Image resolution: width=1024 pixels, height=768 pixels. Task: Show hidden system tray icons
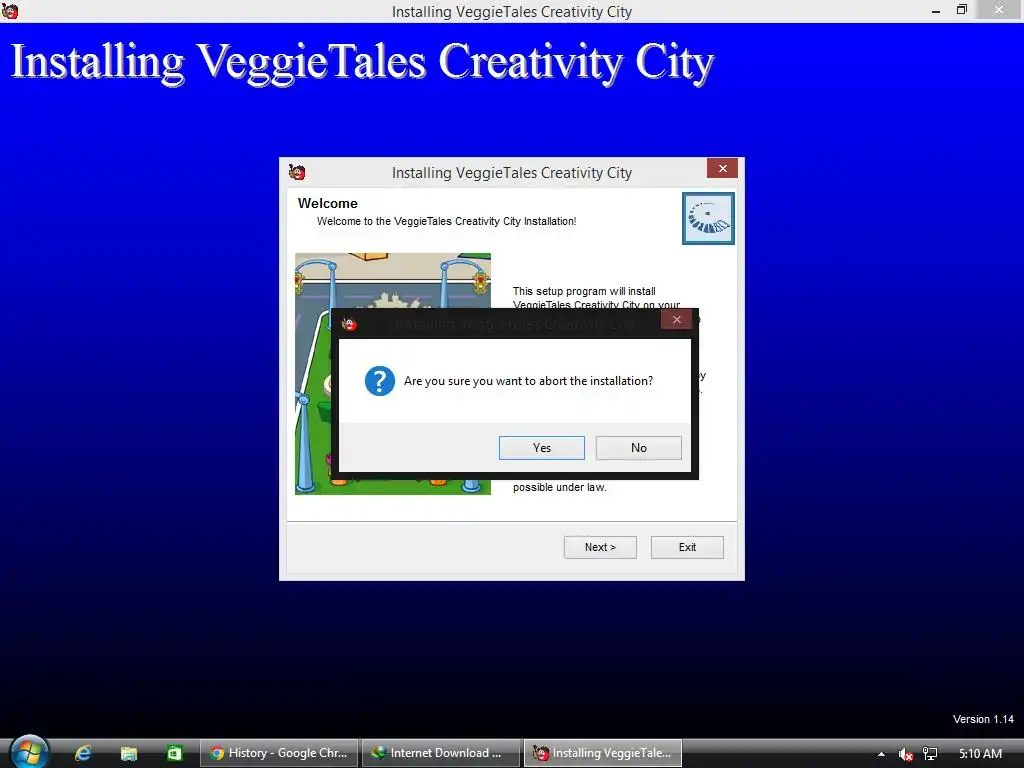[x=881, y=754]
